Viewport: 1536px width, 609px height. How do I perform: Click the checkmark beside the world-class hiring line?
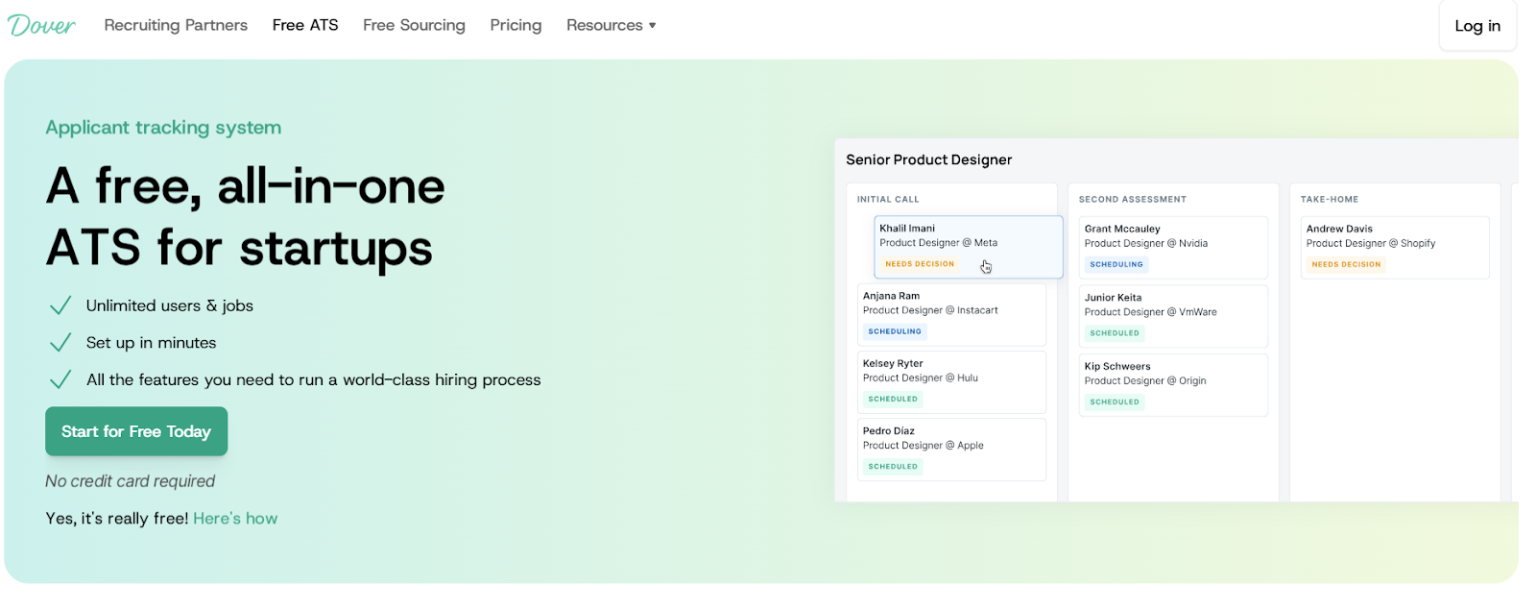pyautogui.click(x=60, y=378)
